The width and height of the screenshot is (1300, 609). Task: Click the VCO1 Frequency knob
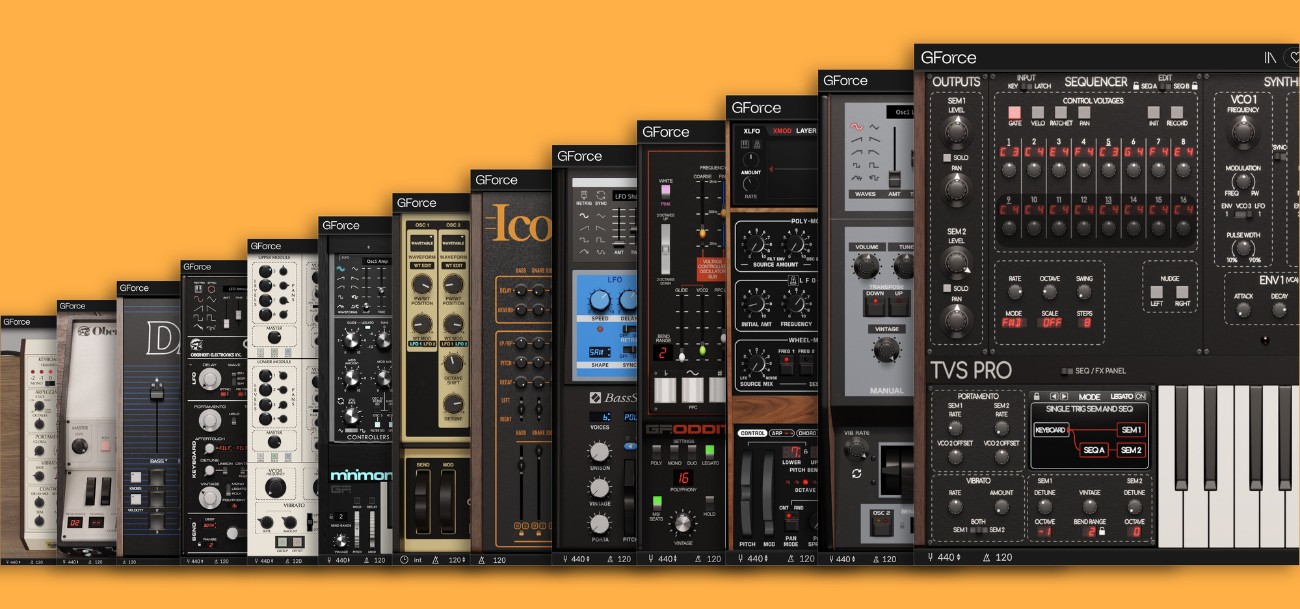tap(1242, 131)
